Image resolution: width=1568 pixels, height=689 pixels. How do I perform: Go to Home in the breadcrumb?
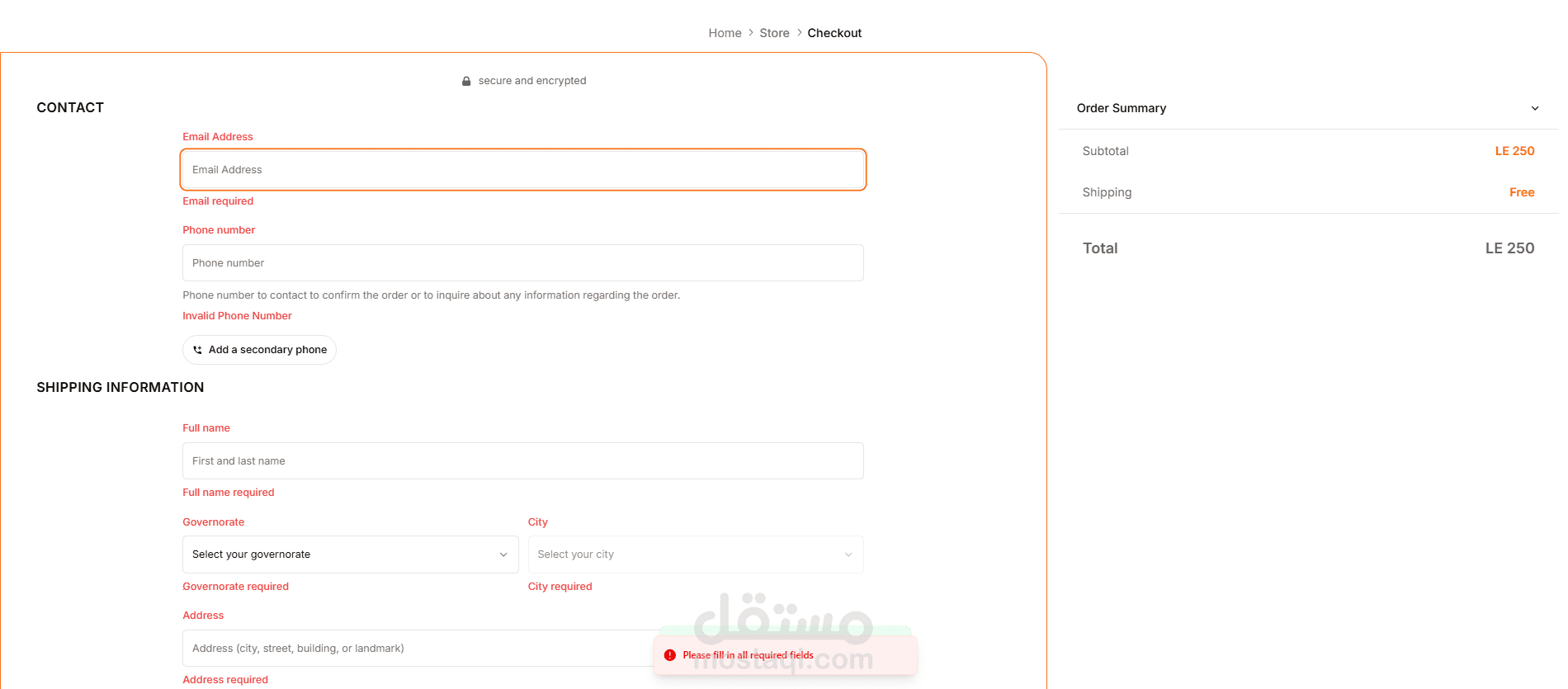[725, 33]
